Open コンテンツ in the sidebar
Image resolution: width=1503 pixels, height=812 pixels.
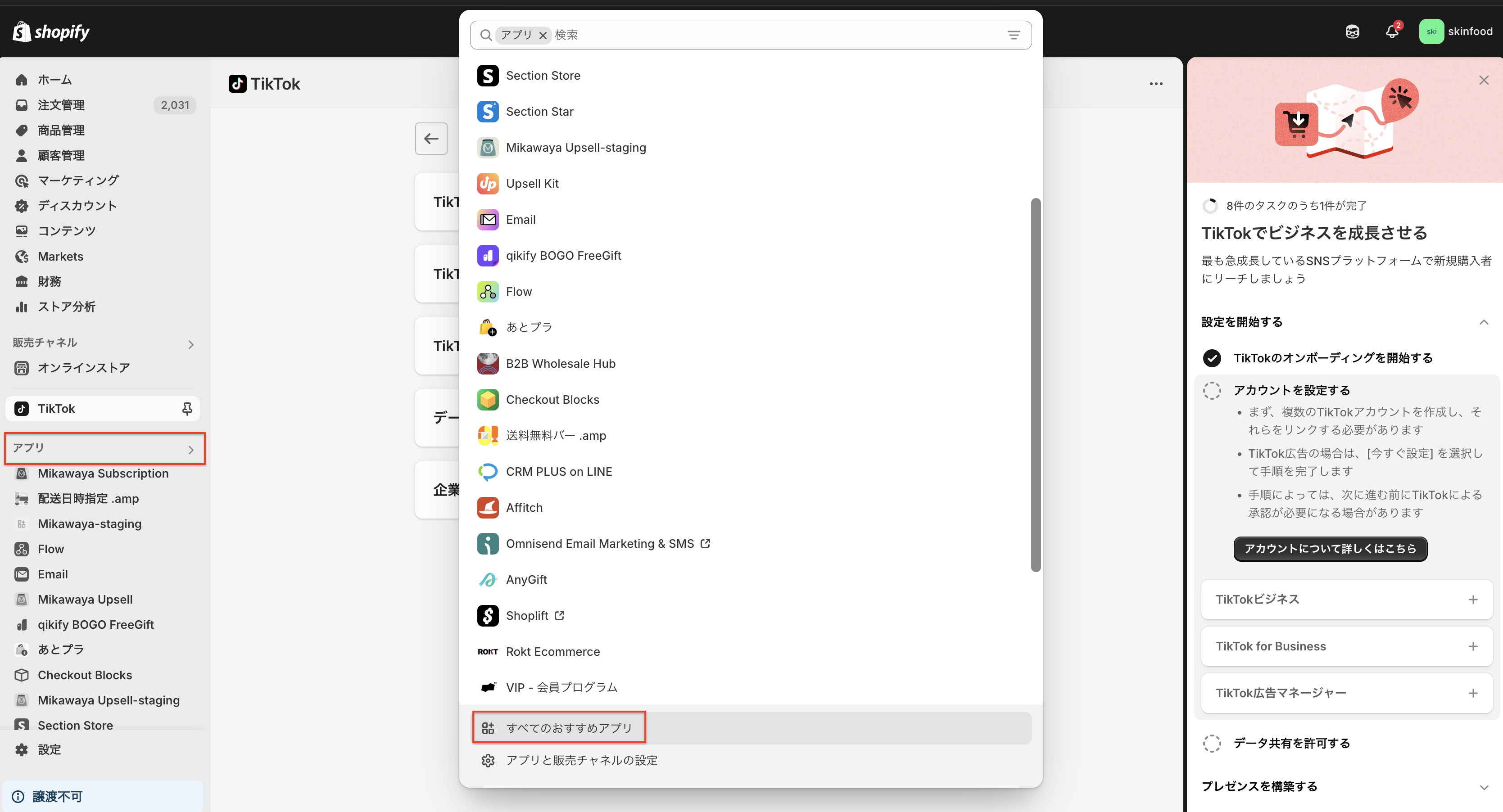point(103,231)
